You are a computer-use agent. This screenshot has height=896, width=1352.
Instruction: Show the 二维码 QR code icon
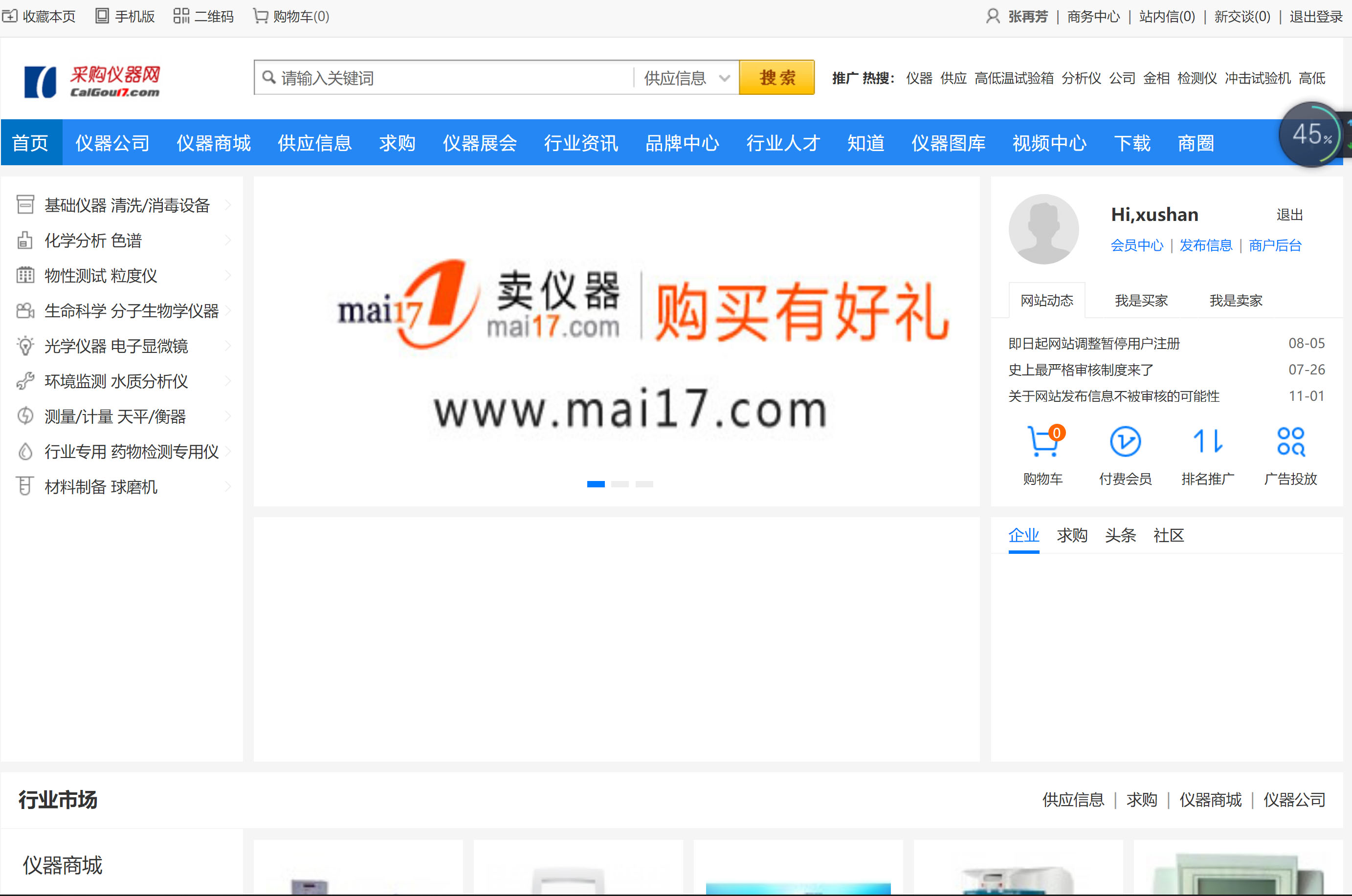pyautogui.click(x=180, y=16)
